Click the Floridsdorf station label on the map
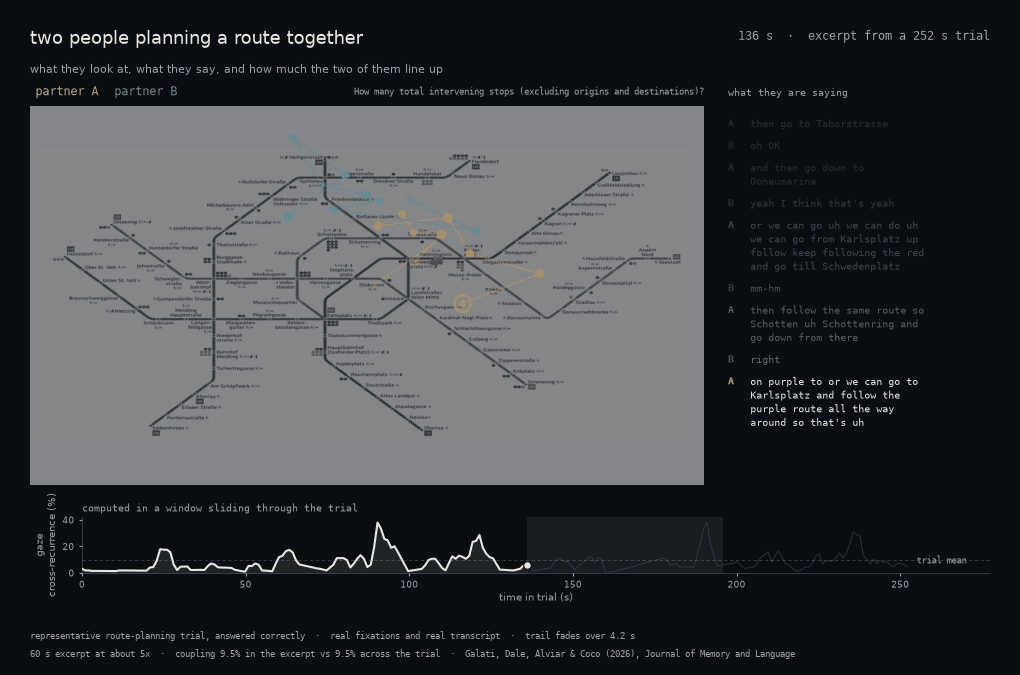This screenshot has width=1020, height=675. 485,161
